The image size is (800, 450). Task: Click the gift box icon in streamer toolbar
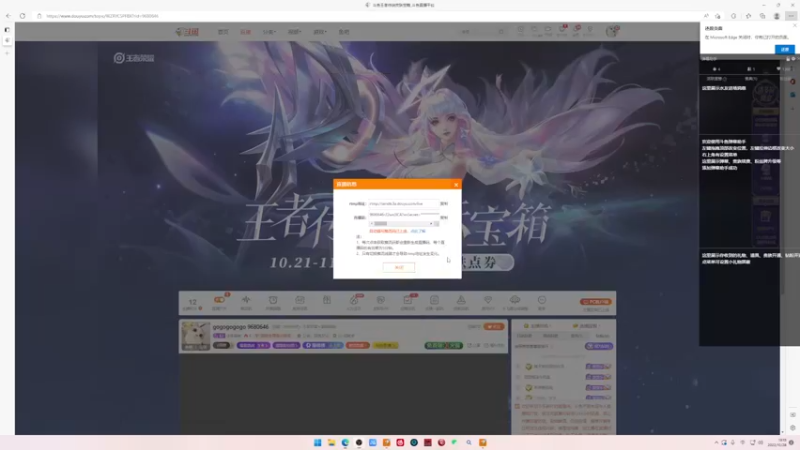[x=327, y=300]
